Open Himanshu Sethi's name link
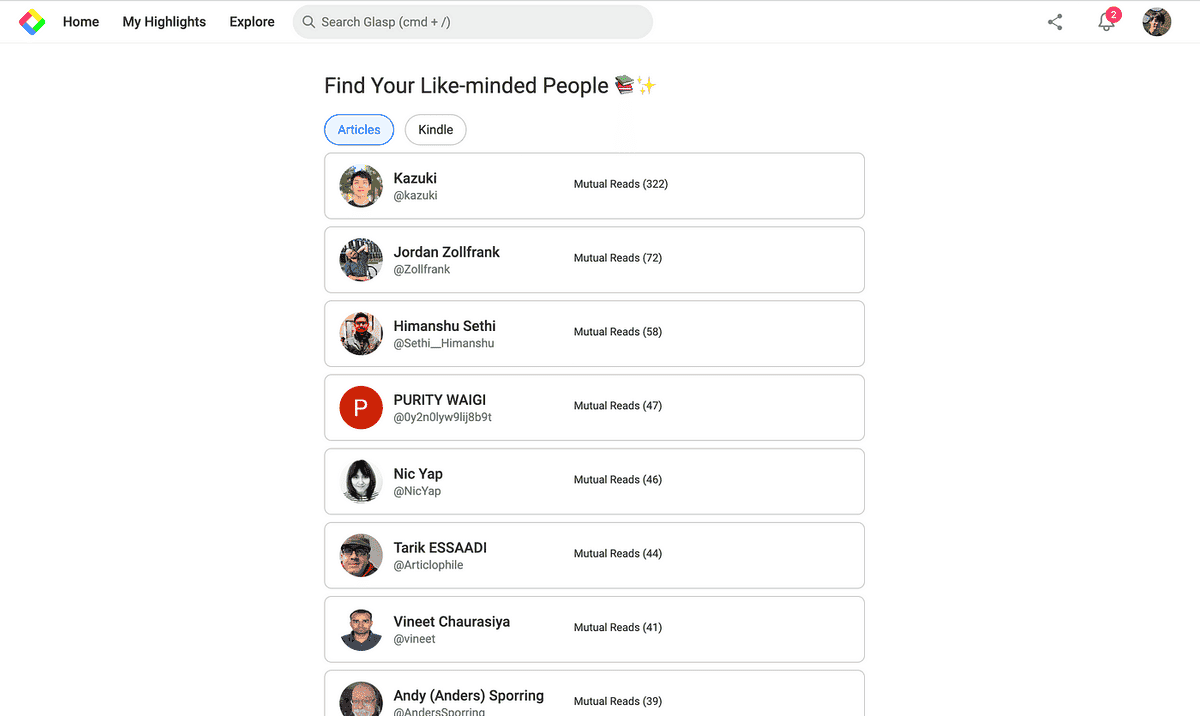Image resolution: width=1200 pixels, height=716 pixels. coord(445,326)
